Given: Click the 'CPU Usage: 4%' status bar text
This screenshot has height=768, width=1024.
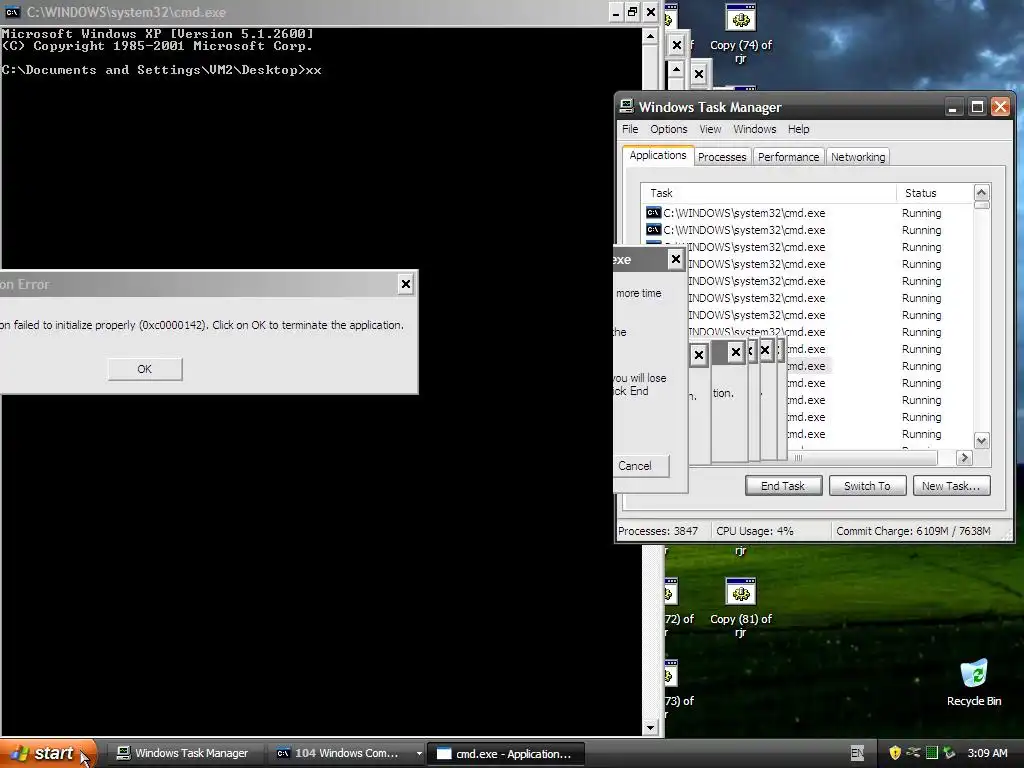Looking at the screenshot, I should (x=755, y=531).
